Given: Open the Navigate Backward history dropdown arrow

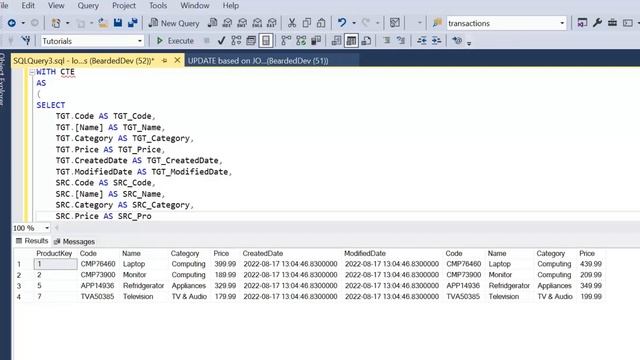Looking at the screenshot, I should (x=23, y=23).
